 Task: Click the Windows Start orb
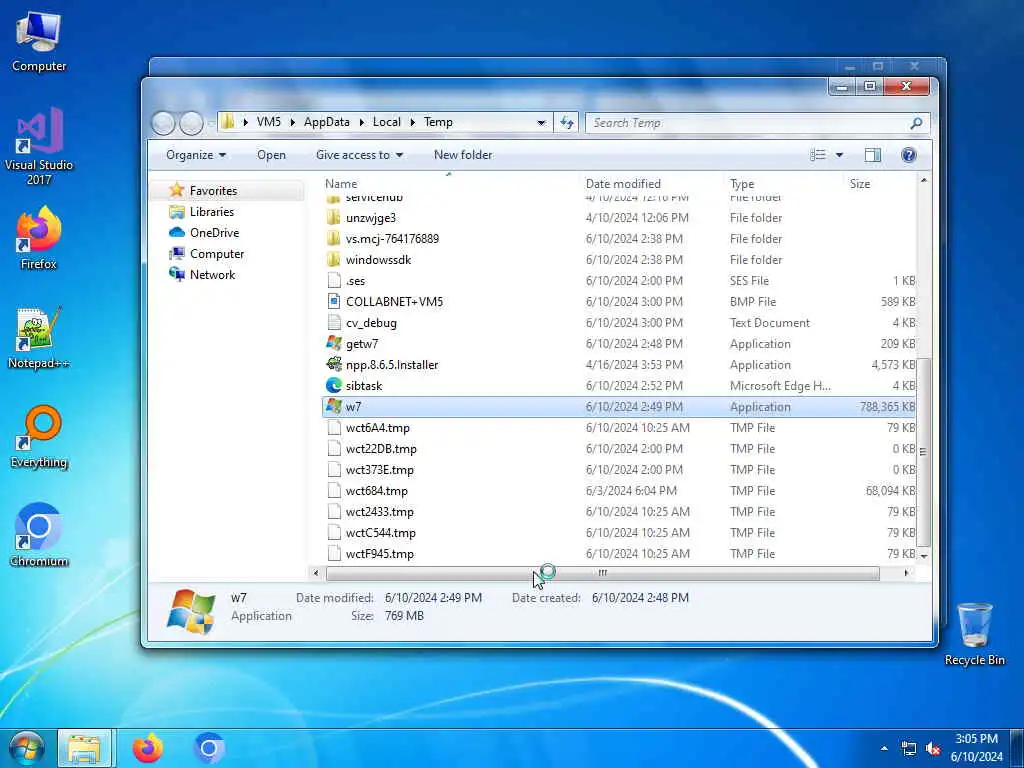[26, 748]
